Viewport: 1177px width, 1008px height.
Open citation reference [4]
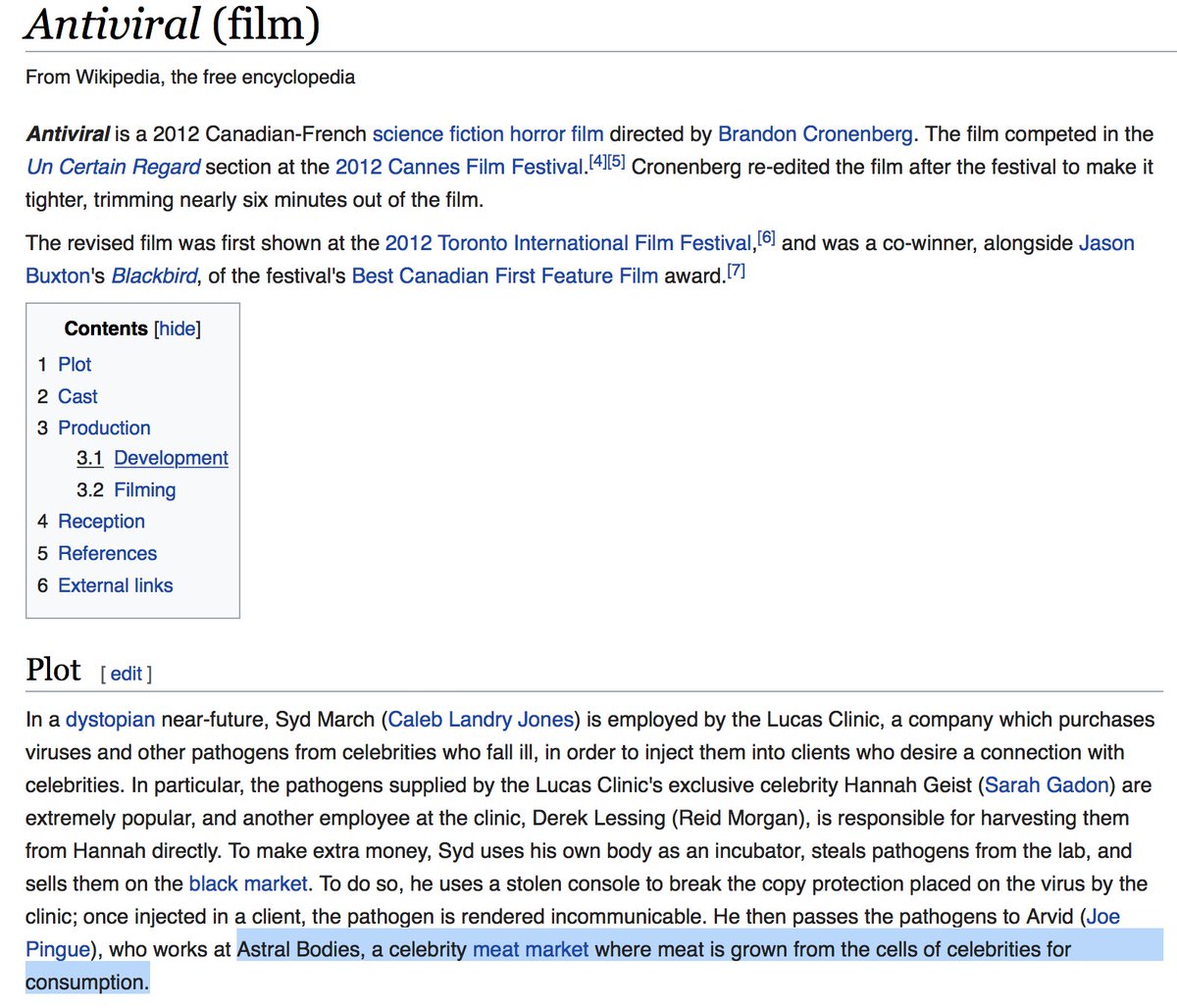tap(597, 162)
